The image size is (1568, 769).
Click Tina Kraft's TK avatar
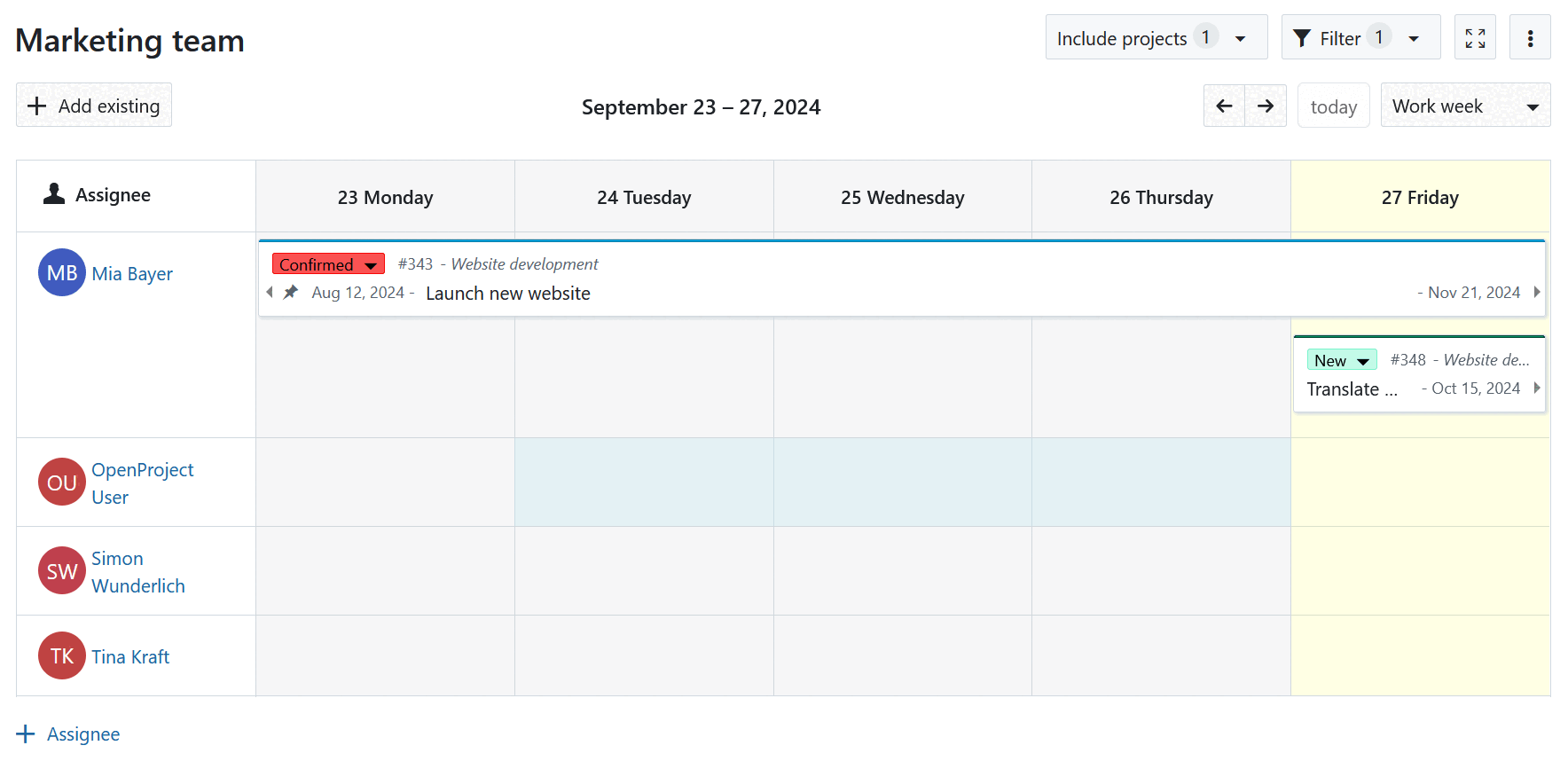[x=61, y=656]
